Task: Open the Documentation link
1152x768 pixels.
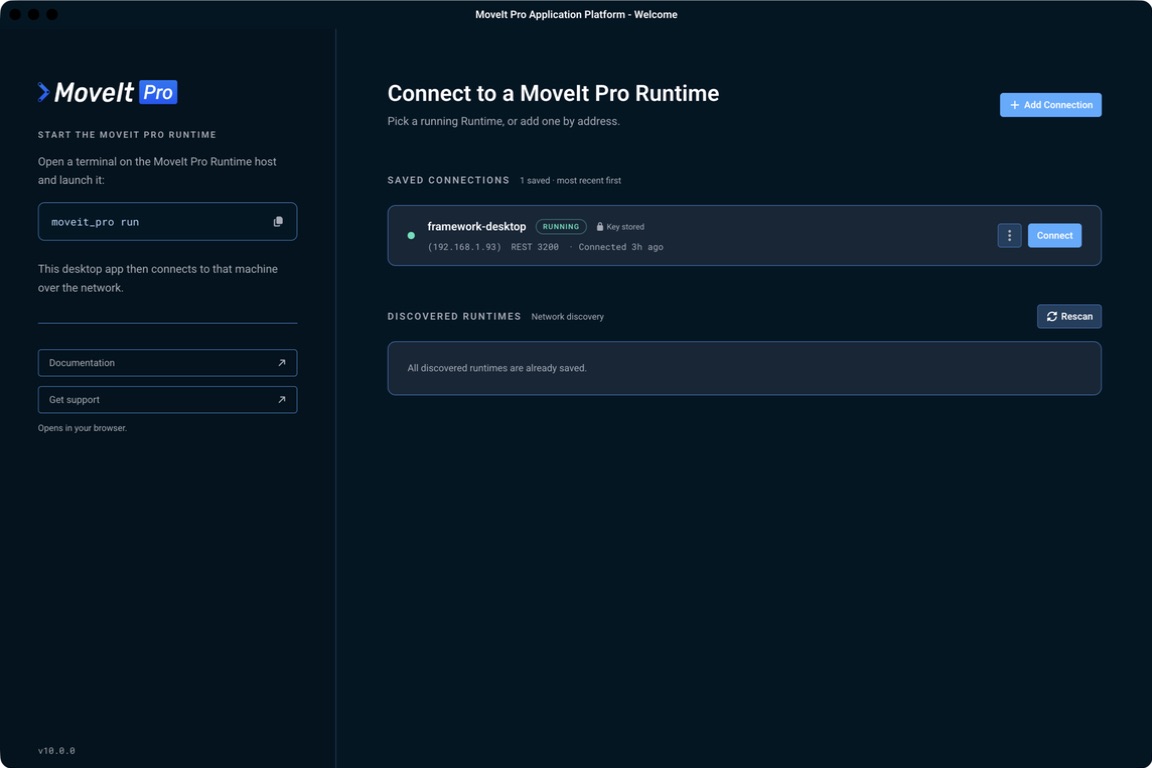Action: 168,363
